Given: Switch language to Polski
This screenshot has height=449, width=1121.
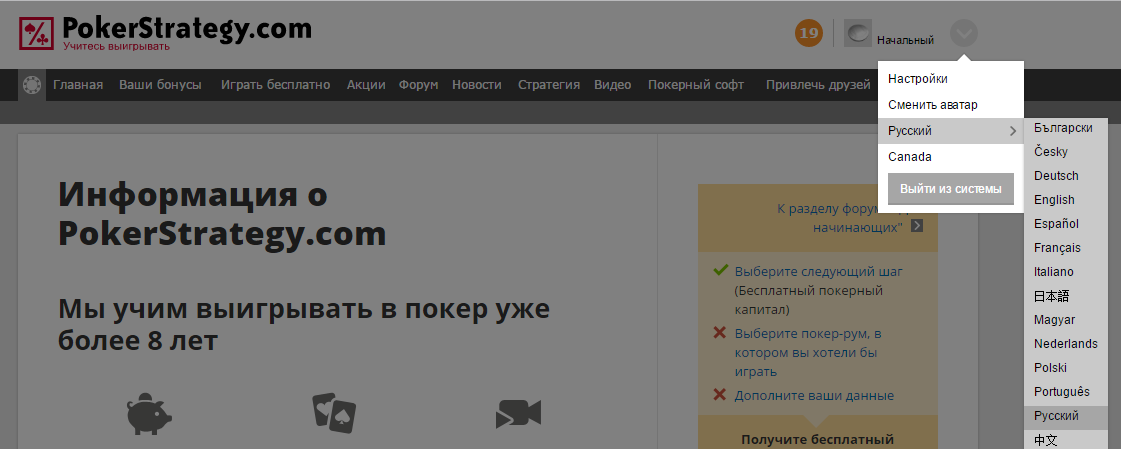Looking at the screenshot, I should 1066,367.
